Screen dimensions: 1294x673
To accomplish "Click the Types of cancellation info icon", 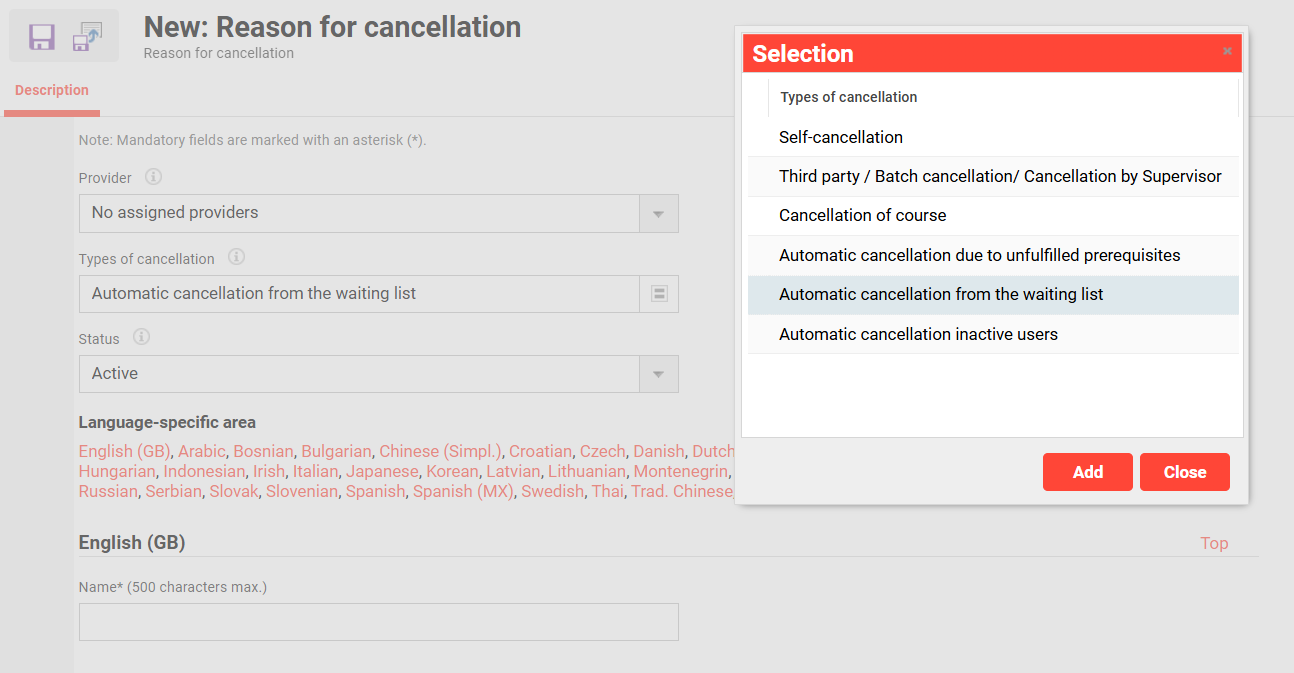I will pos(236,258).
